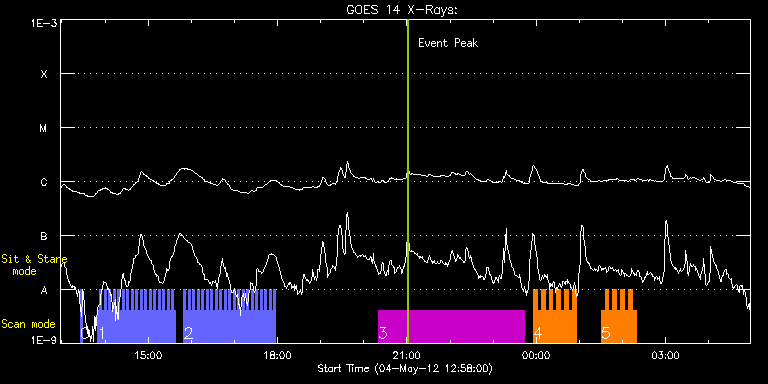Click the green Event Peak vertical line
The image size is (768, 384).
[x=408, y=181]
